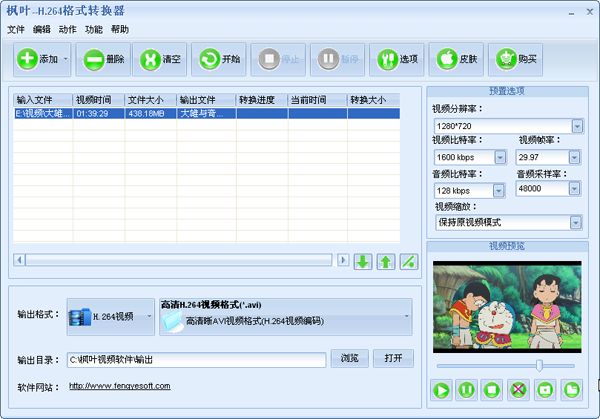The height and width of the screenshot is (419, 600).
Task: Expand the 音频比特率 128 kbps dropdown
Action: (x=498, y=191)
